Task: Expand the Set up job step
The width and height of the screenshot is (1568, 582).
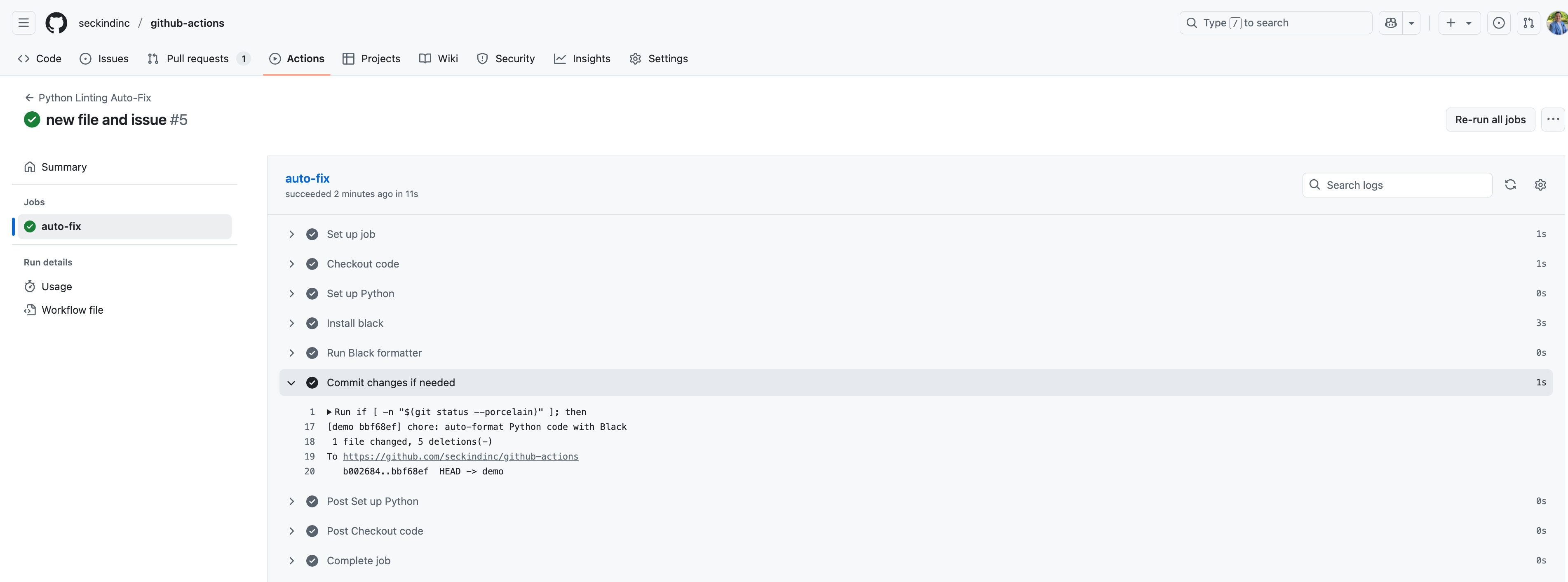Action: point(291,235)
